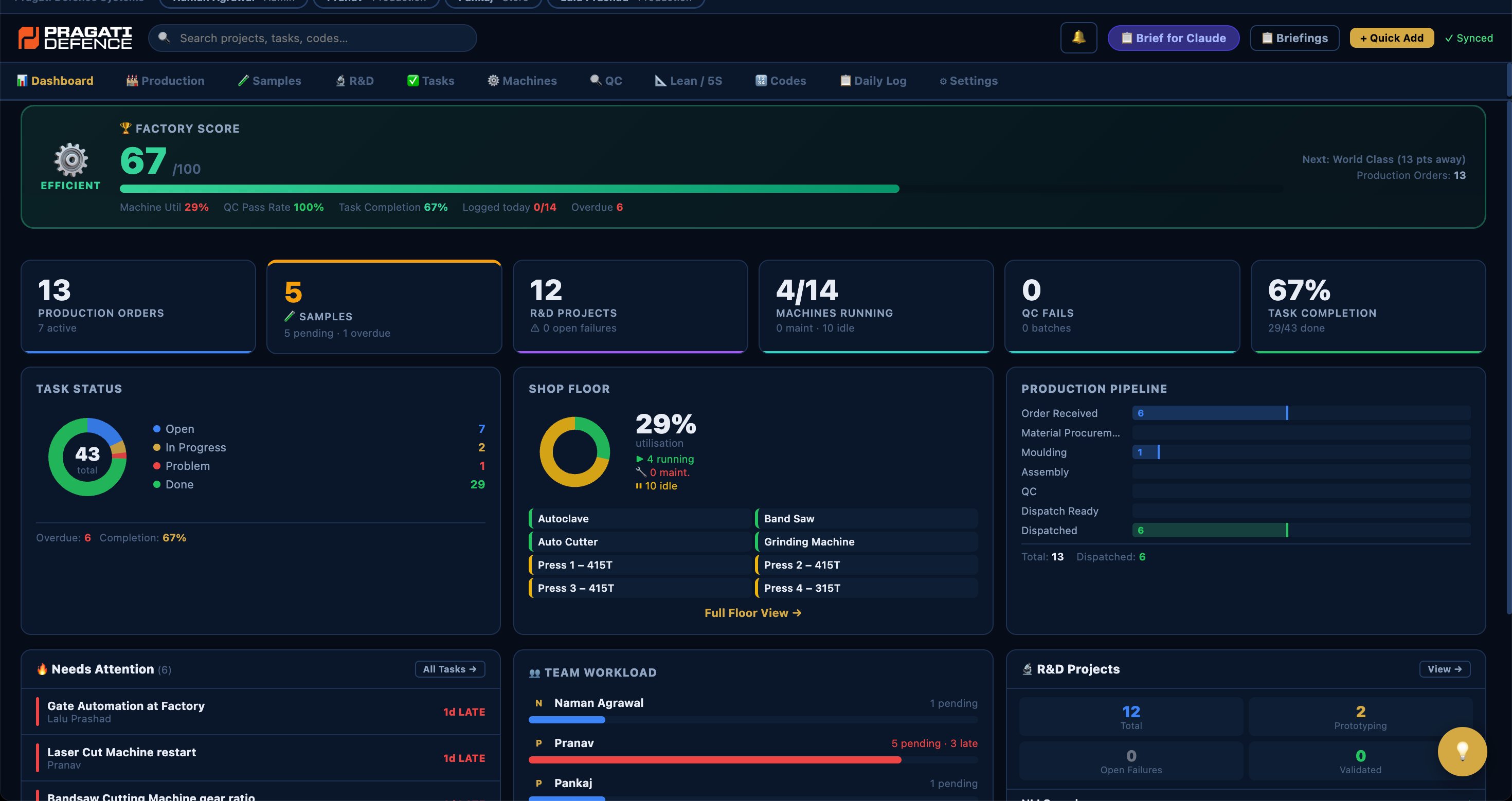Click the Pragati Defence logo
This screenshot has width=1512, height=801.
point(75,38)
